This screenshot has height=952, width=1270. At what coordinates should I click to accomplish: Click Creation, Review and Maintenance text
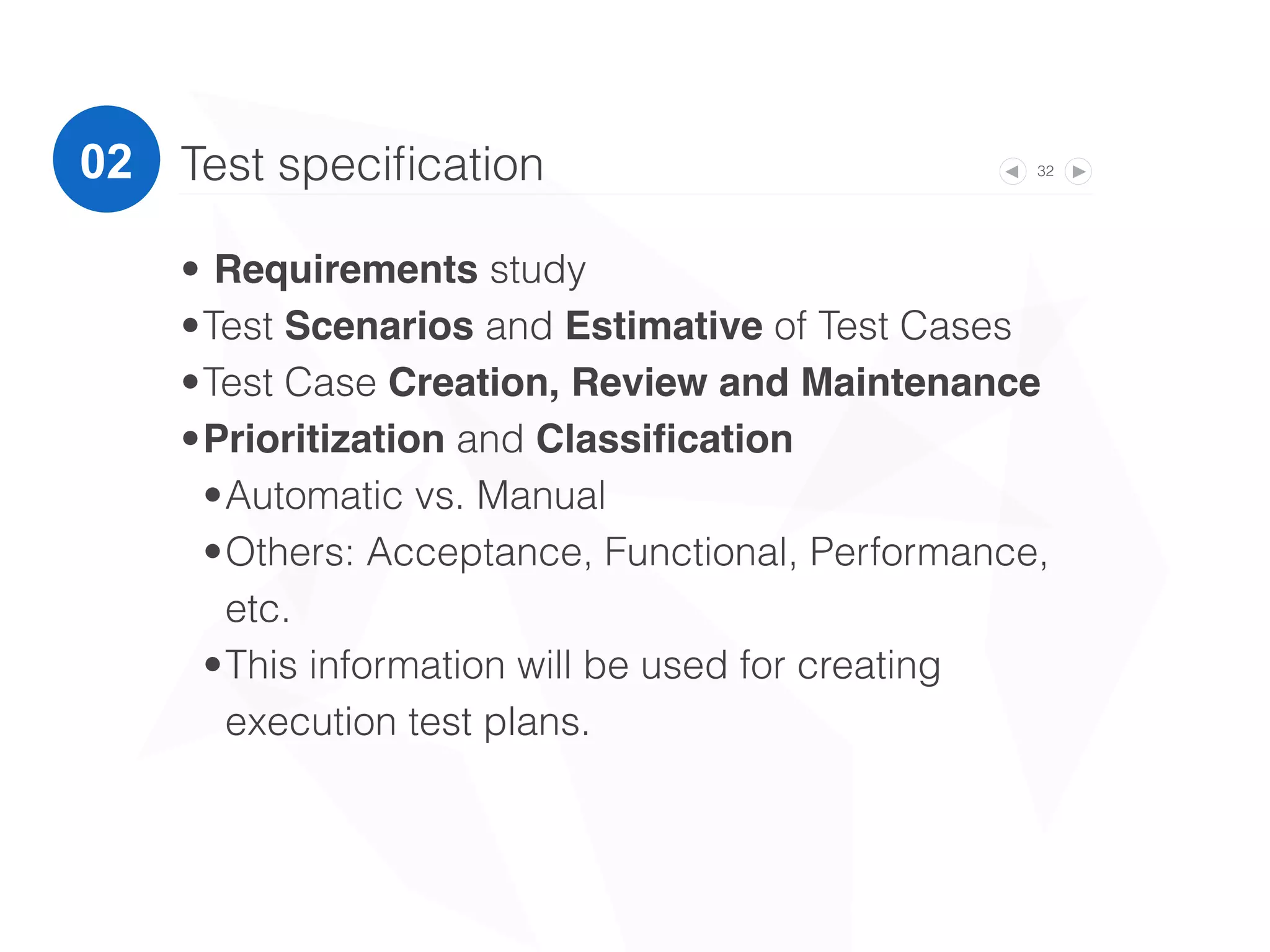pos(714,382)
